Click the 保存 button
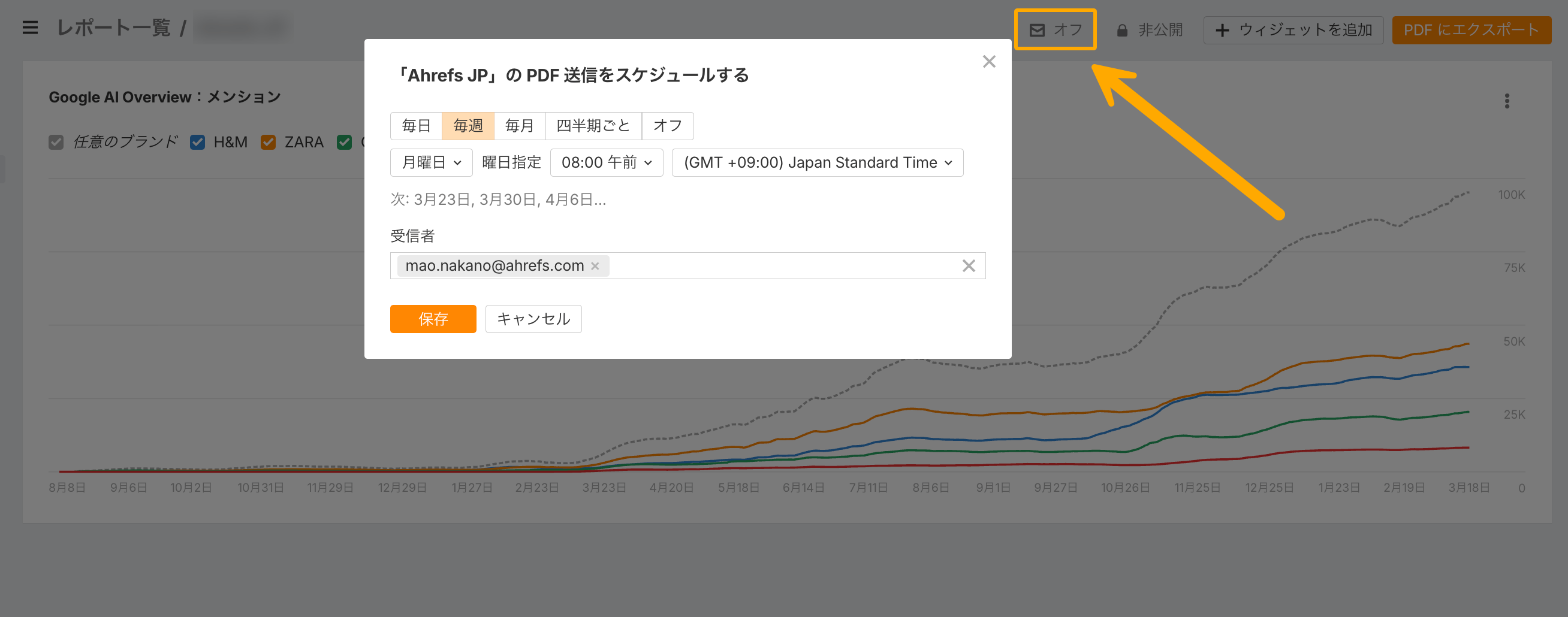This screenshot has width=1568, height=617. click(433, 319)
